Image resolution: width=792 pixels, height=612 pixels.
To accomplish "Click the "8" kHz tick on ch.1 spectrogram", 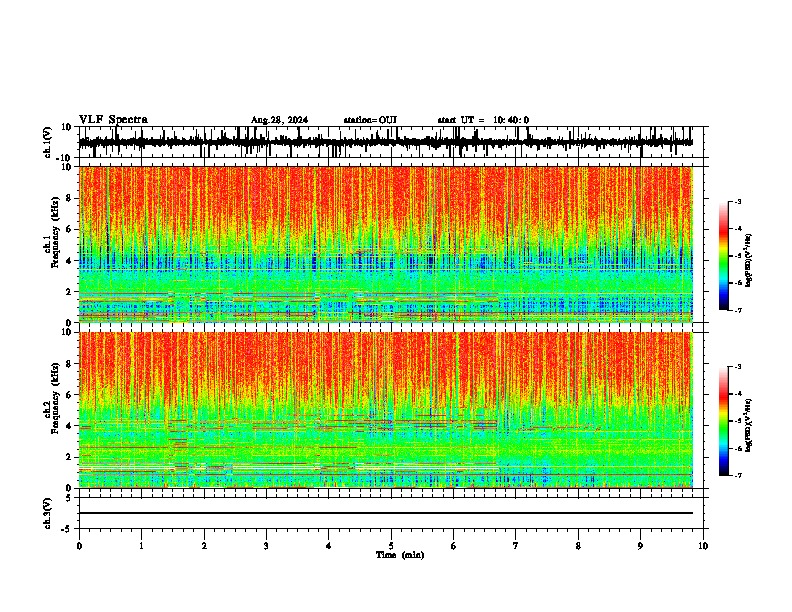I will point(70,198).
